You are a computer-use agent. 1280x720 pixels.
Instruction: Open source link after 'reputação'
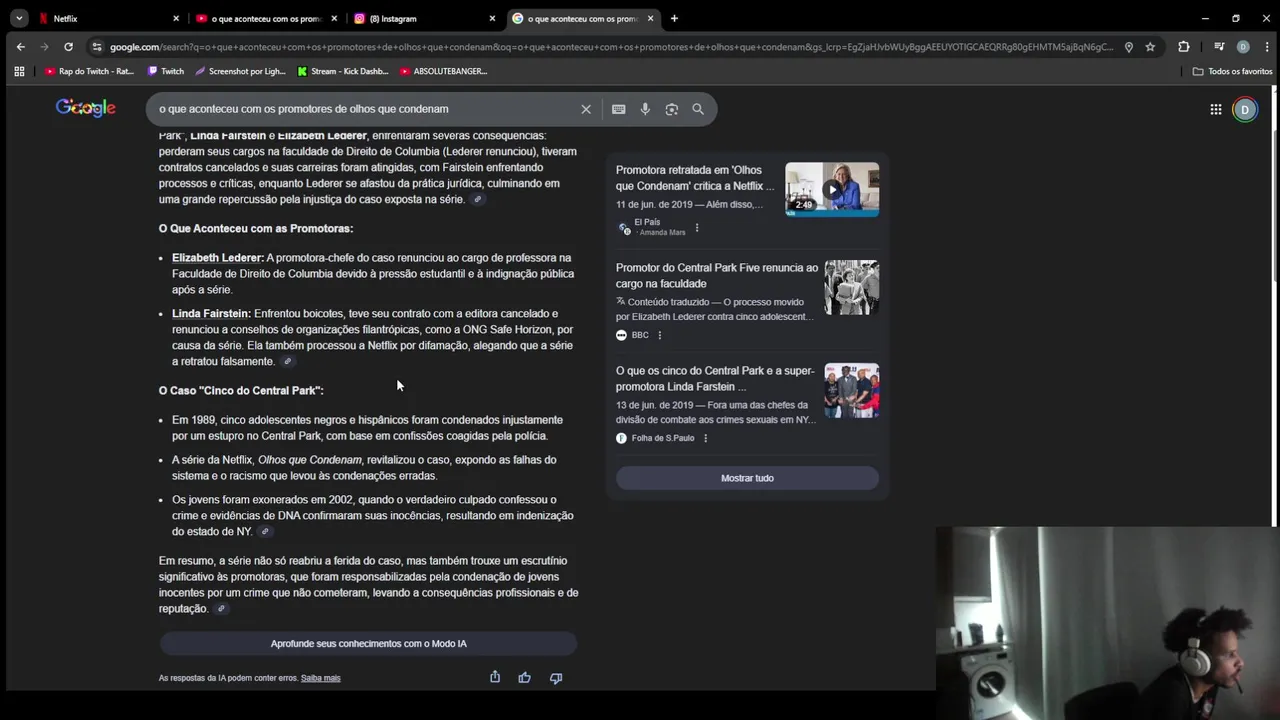pos(221,609)
